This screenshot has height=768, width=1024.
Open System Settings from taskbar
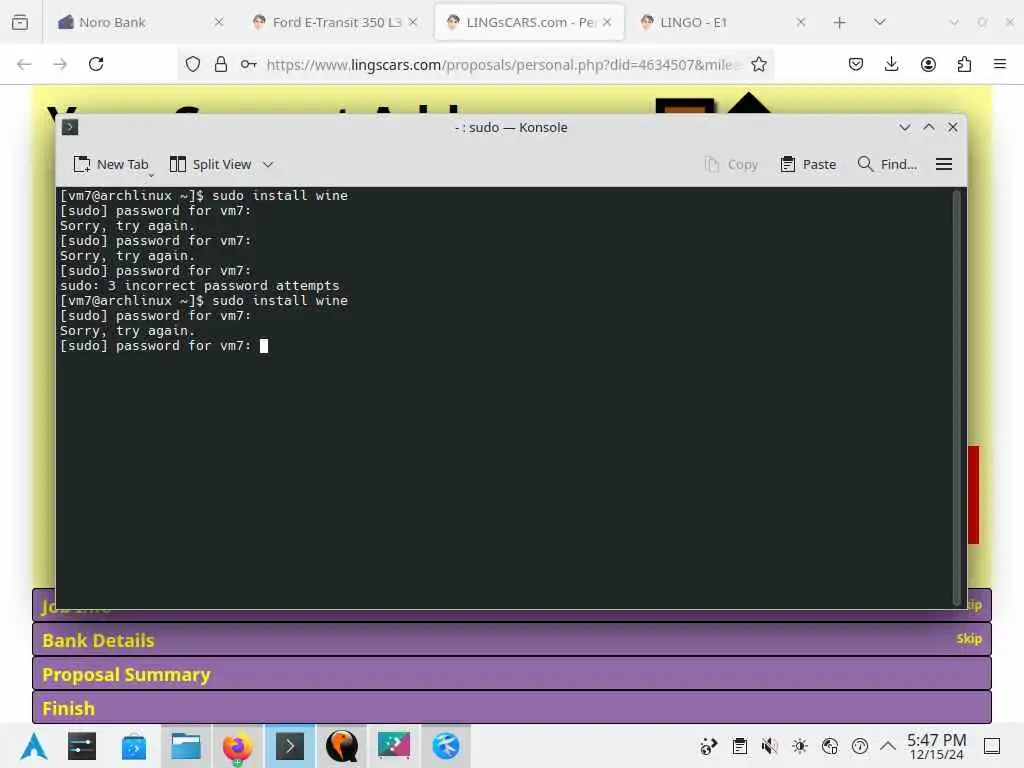coord(82,746)
